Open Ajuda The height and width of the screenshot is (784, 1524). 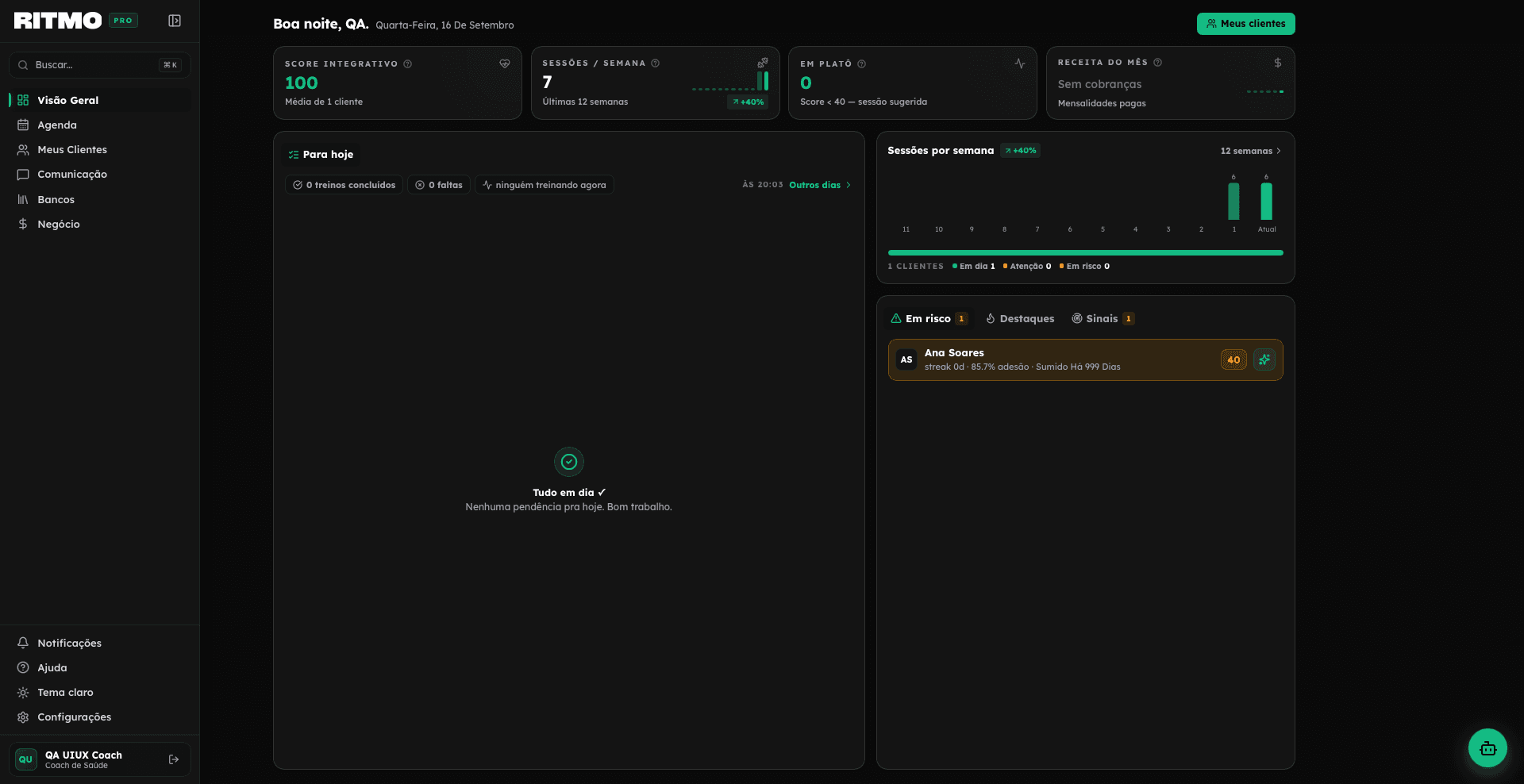pos(100,667)
